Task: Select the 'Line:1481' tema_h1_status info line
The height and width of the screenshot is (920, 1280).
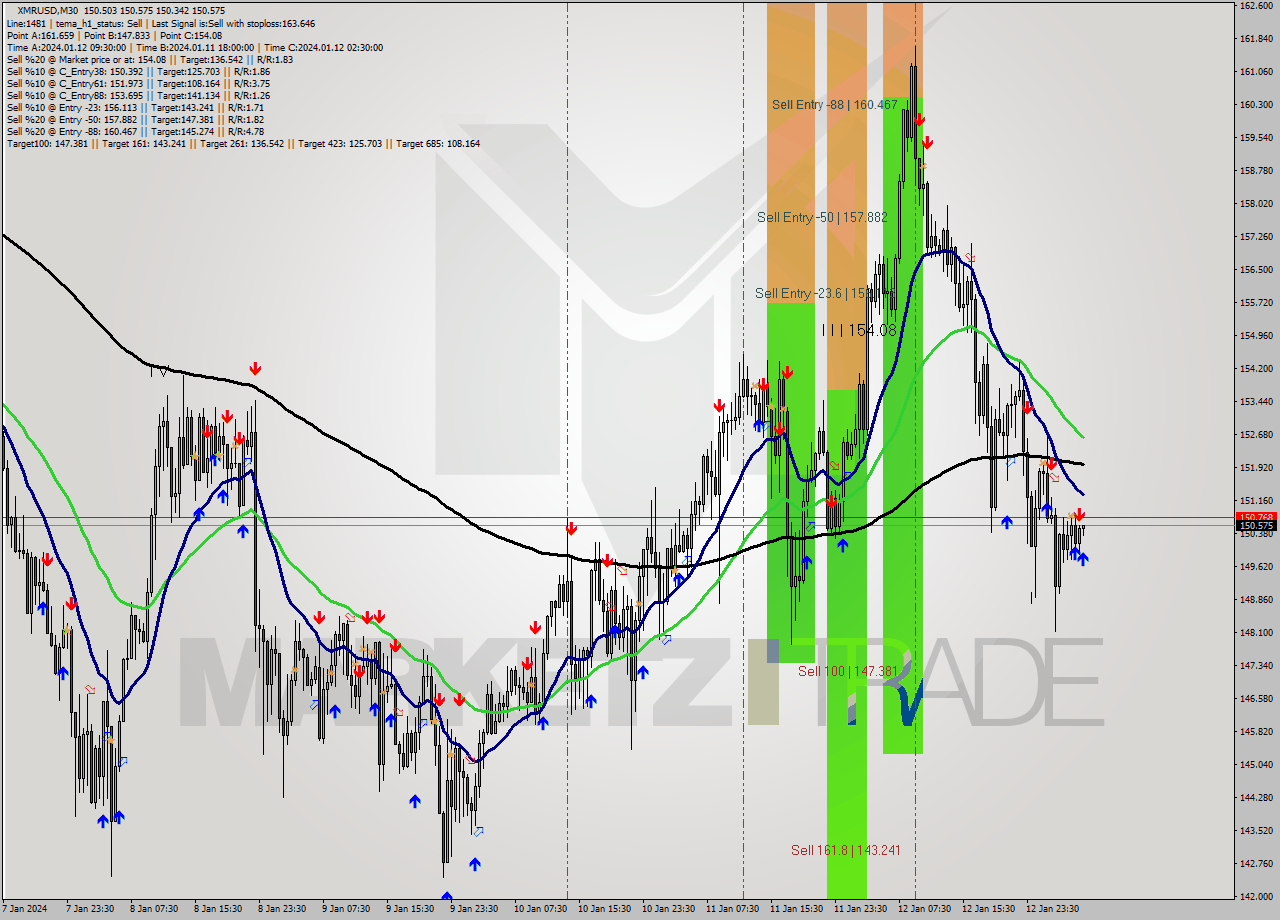Action: click(x=161, y=23)
